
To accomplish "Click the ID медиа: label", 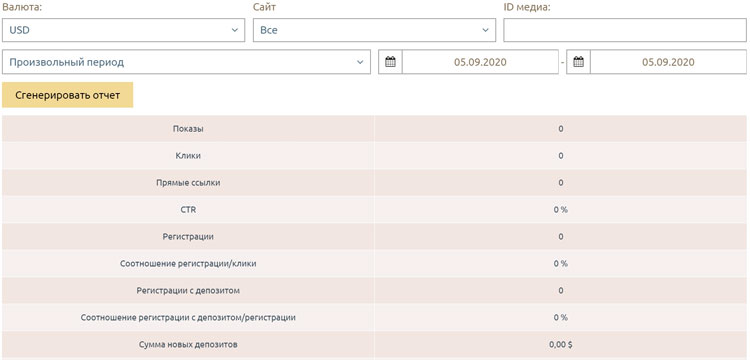I will pos(527,7).
